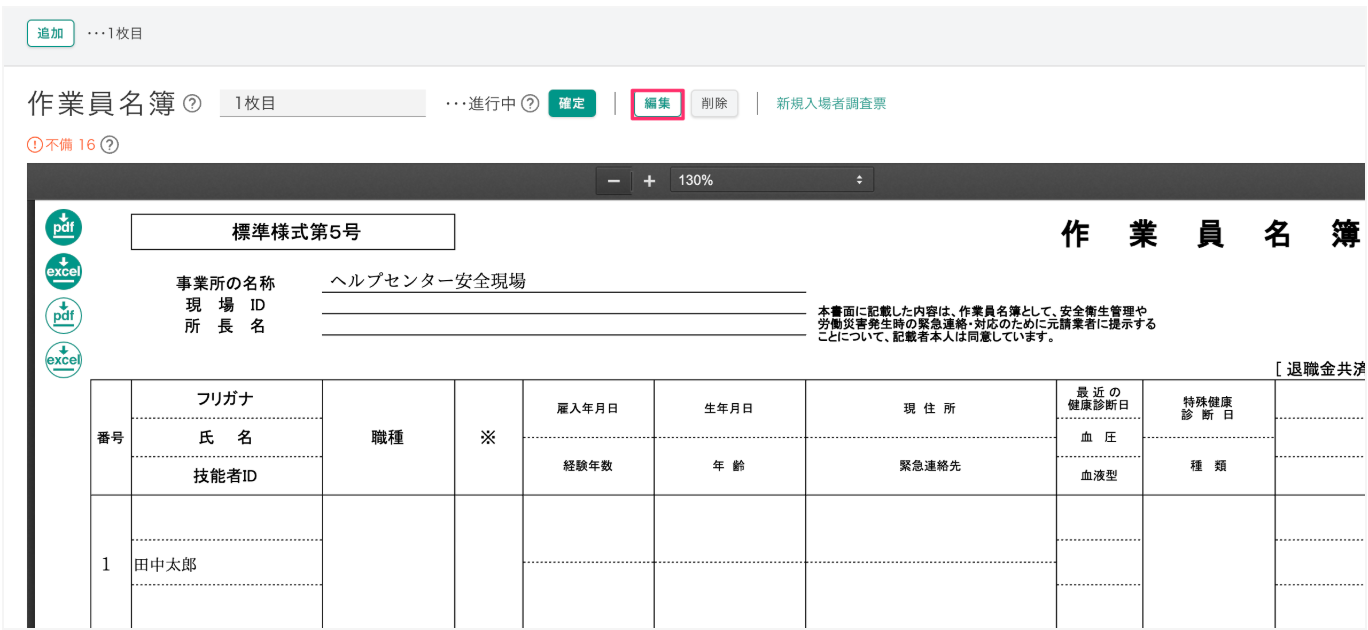Download PDF using the filled green pdf icon
Image resolution: width=1368 pixels, height=630 pixels.
coord(64,228)
